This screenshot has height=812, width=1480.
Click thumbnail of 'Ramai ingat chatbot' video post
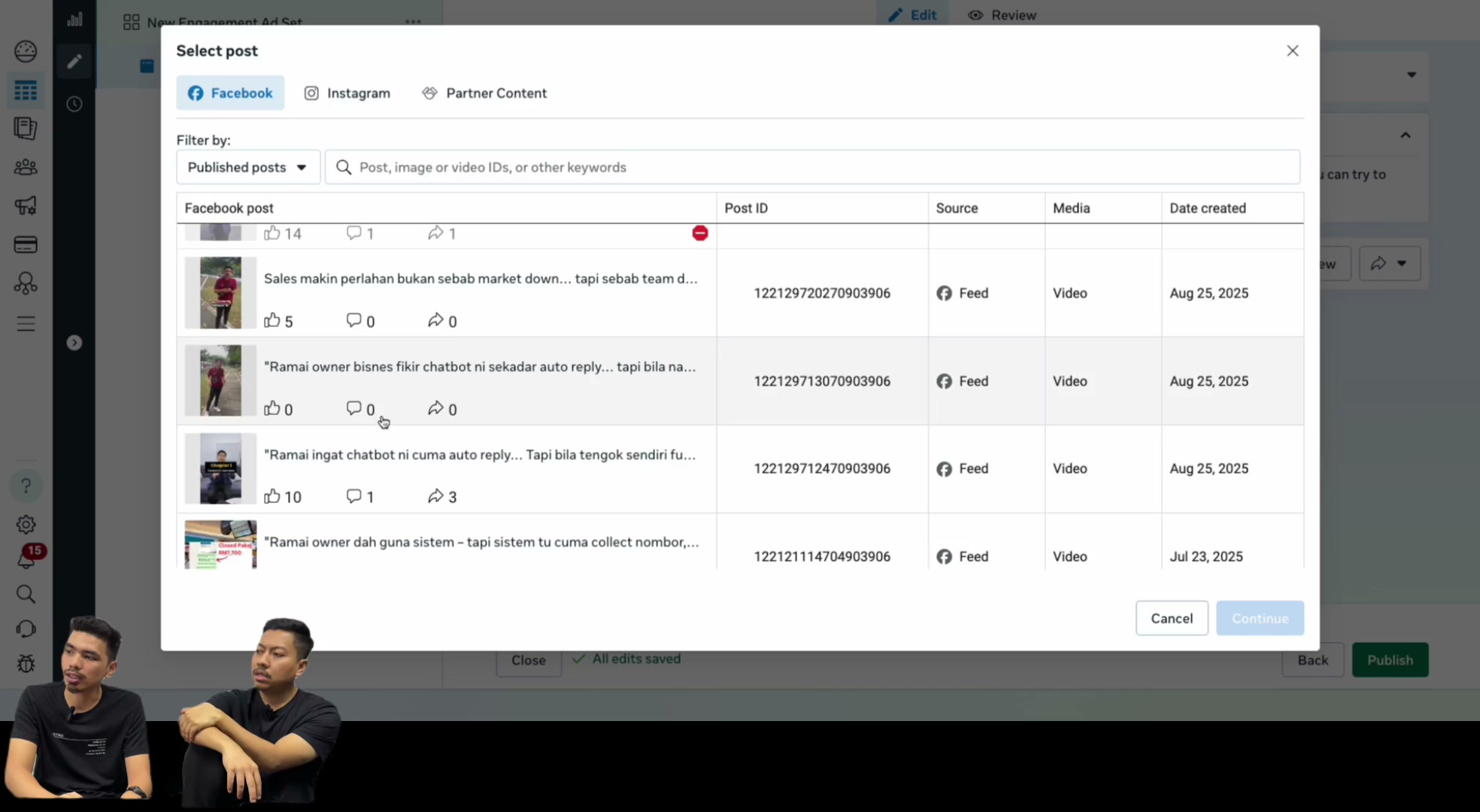pyautogui.click(x=220, y=468)
